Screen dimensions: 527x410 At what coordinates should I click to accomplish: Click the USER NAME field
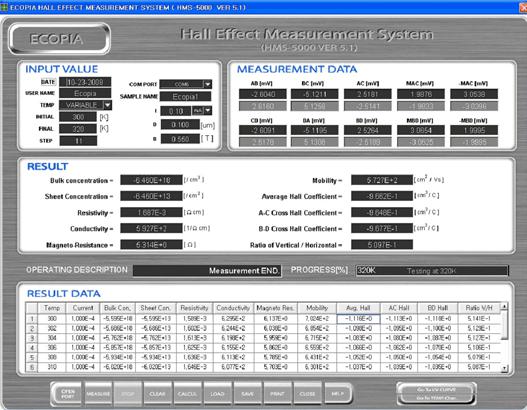[85, 93]
